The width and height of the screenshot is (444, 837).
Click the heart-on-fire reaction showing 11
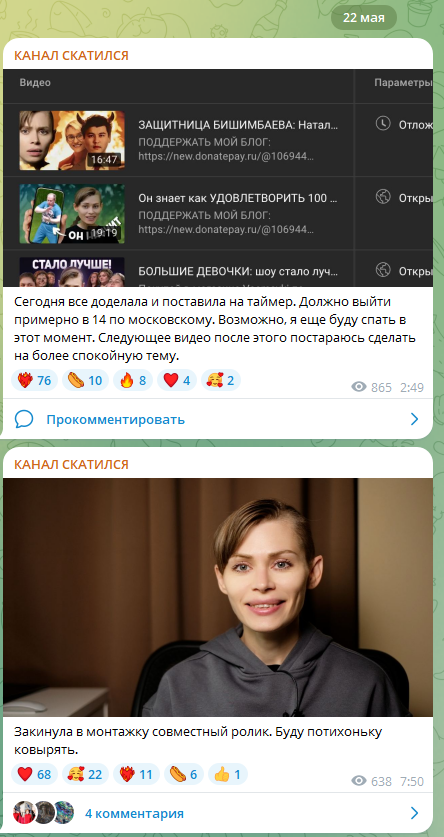point(136,774)
